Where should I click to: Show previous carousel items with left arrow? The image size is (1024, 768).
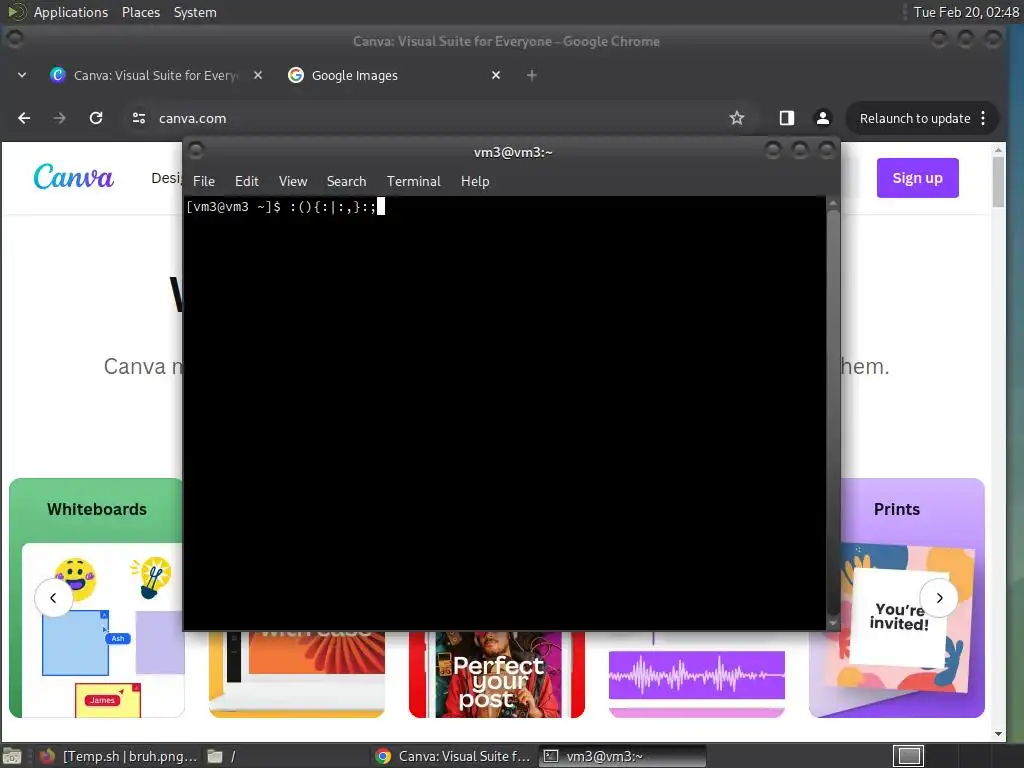(53, 598)
